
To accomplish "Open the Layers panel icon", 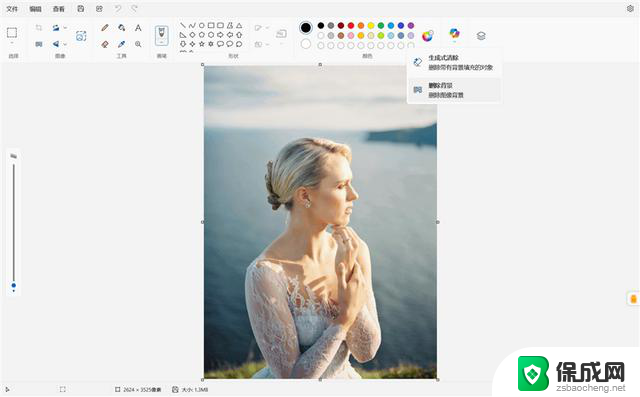I will 481,36.
